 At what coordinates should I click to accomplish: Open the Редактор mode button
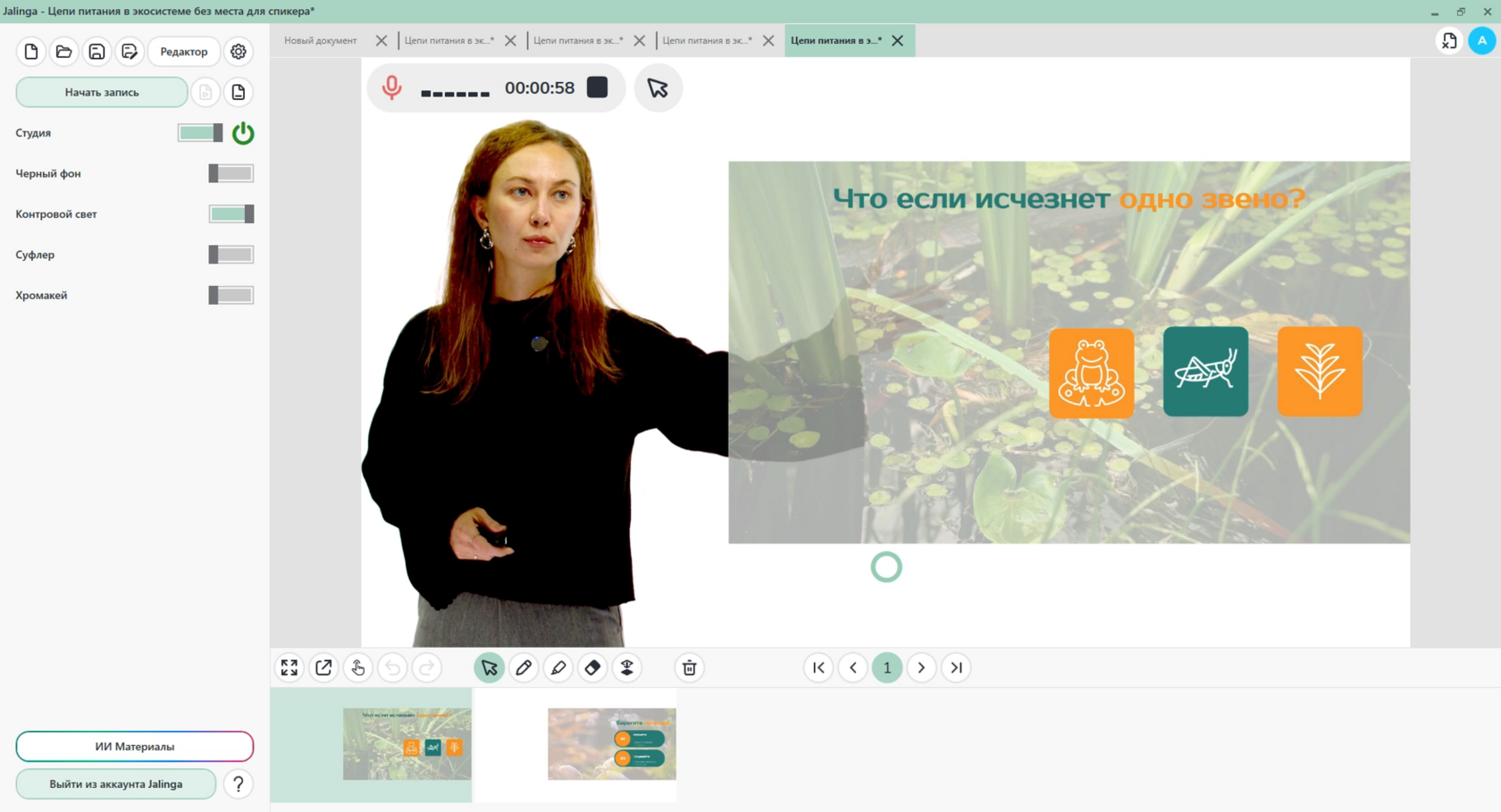[184, 52]
